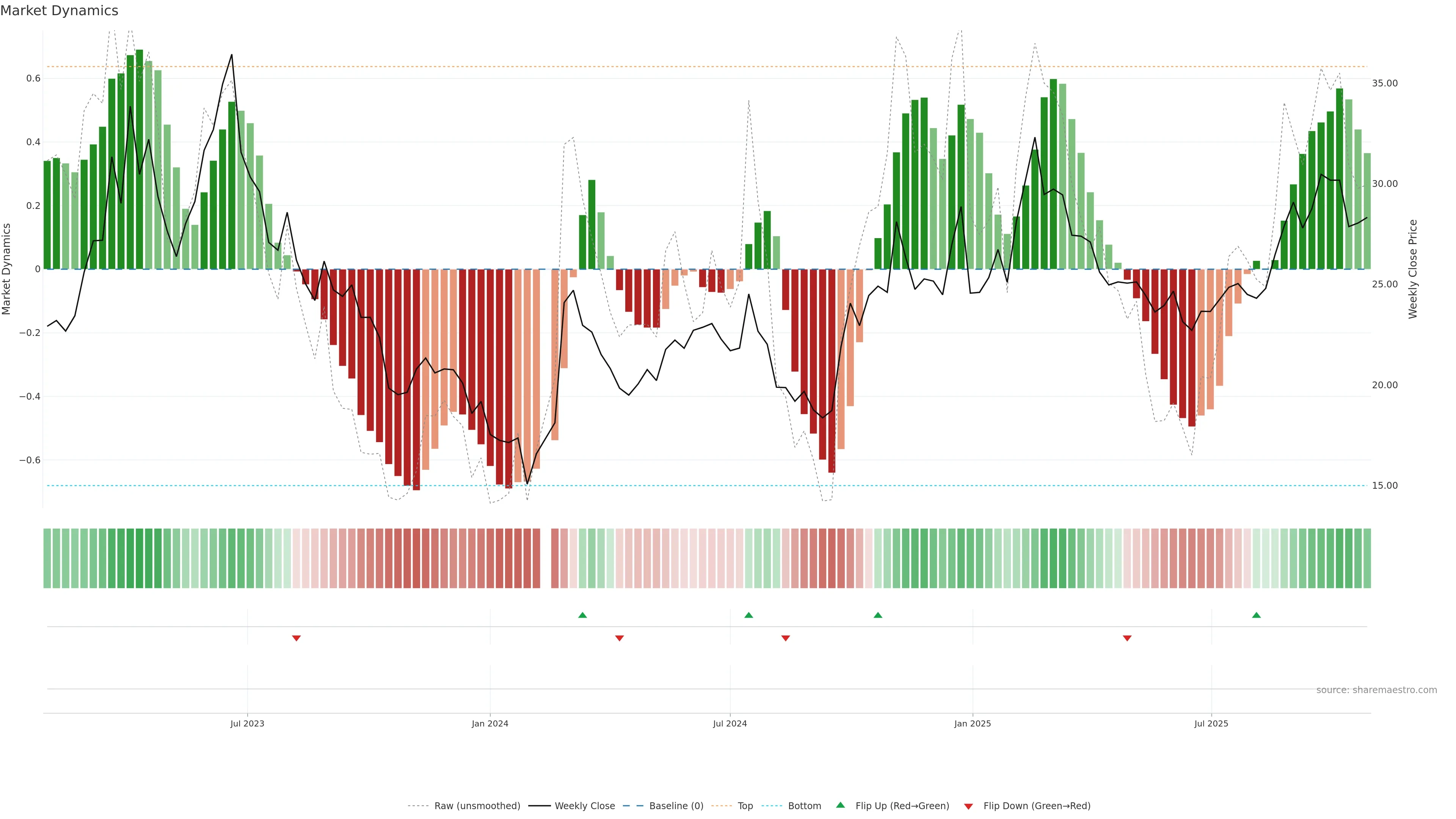Viewport: 1456px width, 819px height.
Task: Click the Weekly Close Price axis title
Action: [x=1412, y=269]
